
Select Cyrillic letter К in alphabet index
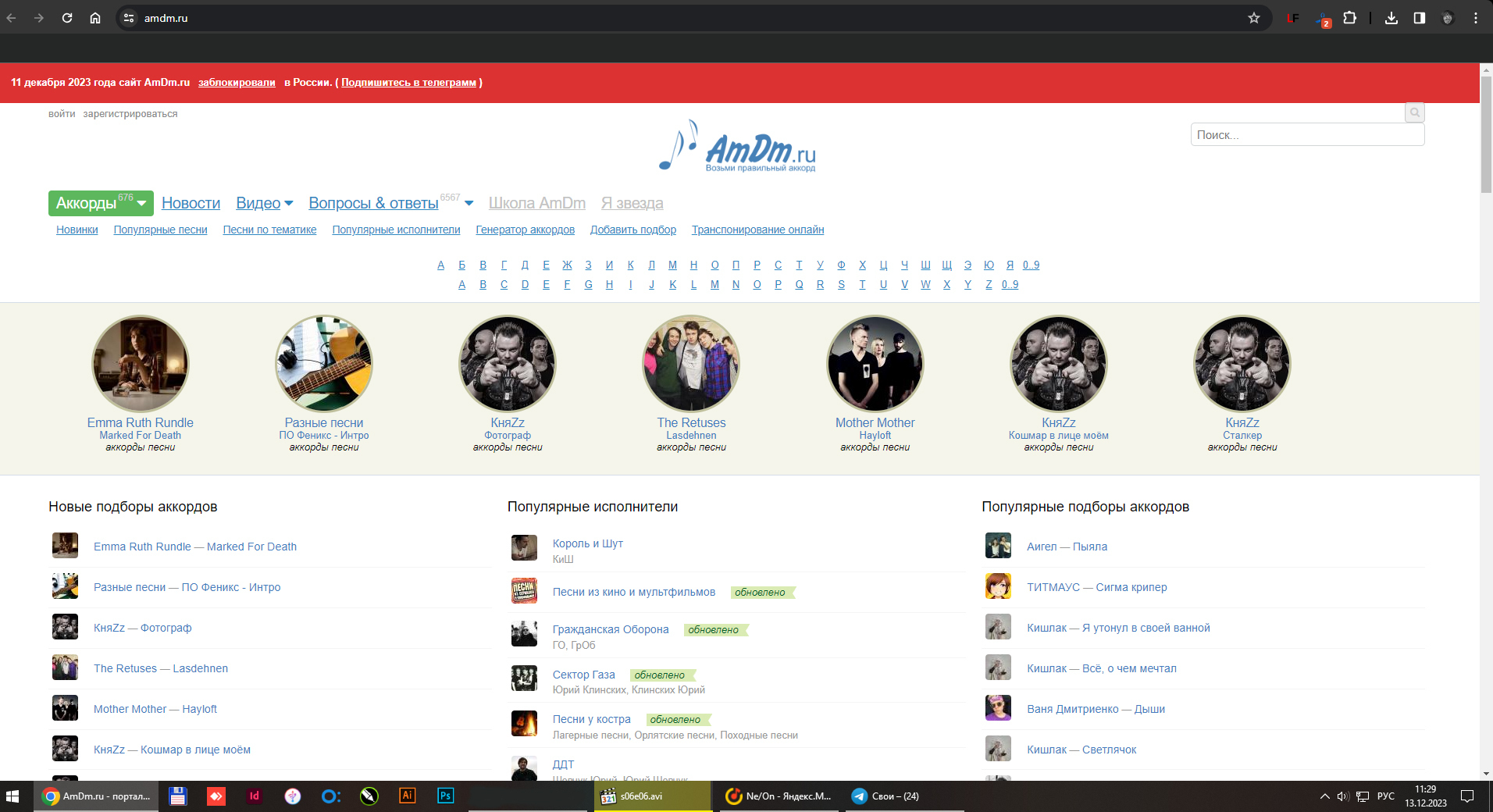(631, 265)
